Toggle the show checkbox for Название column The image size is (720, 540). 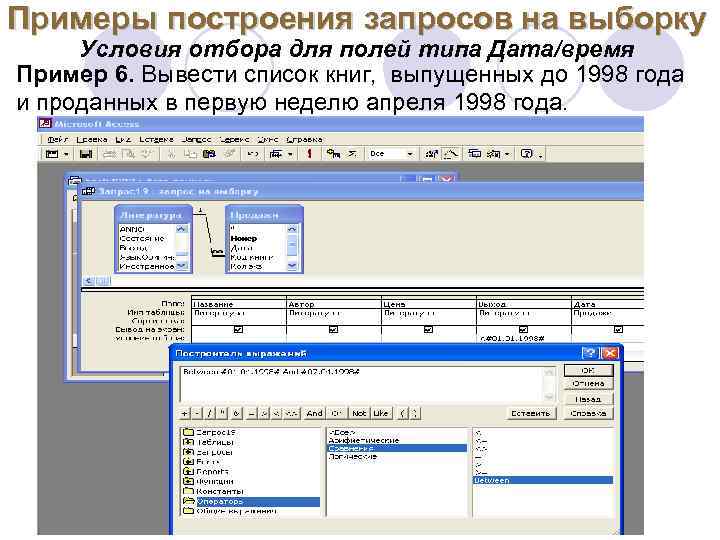[238, 330]
